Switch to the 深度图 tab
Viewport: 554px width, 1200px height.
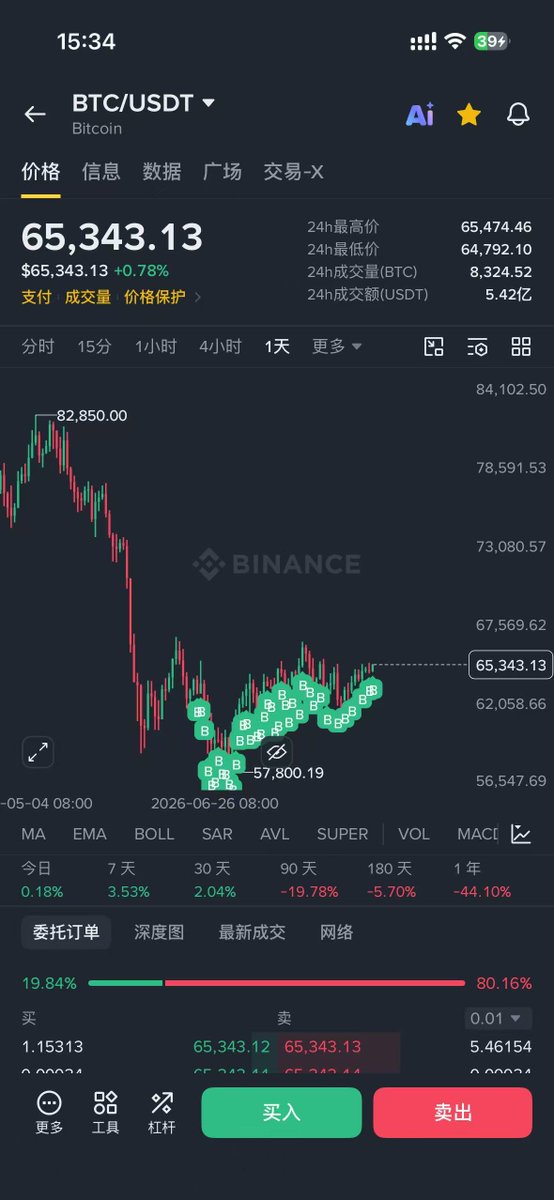(160, 932)
